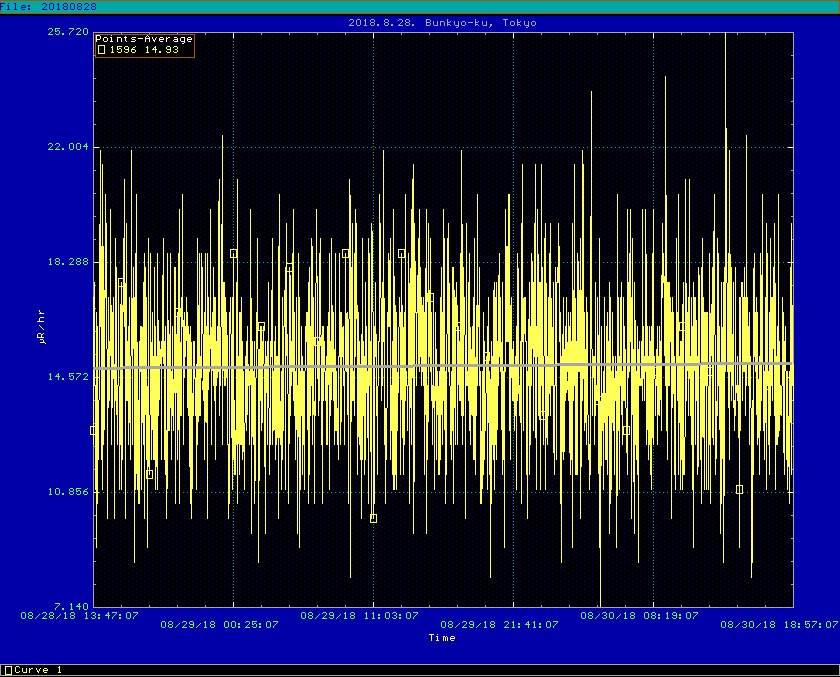Click the square data marker on the left axis edge
Image resolution: width=840 pixels, height=677 pixels.
(94, 430)
